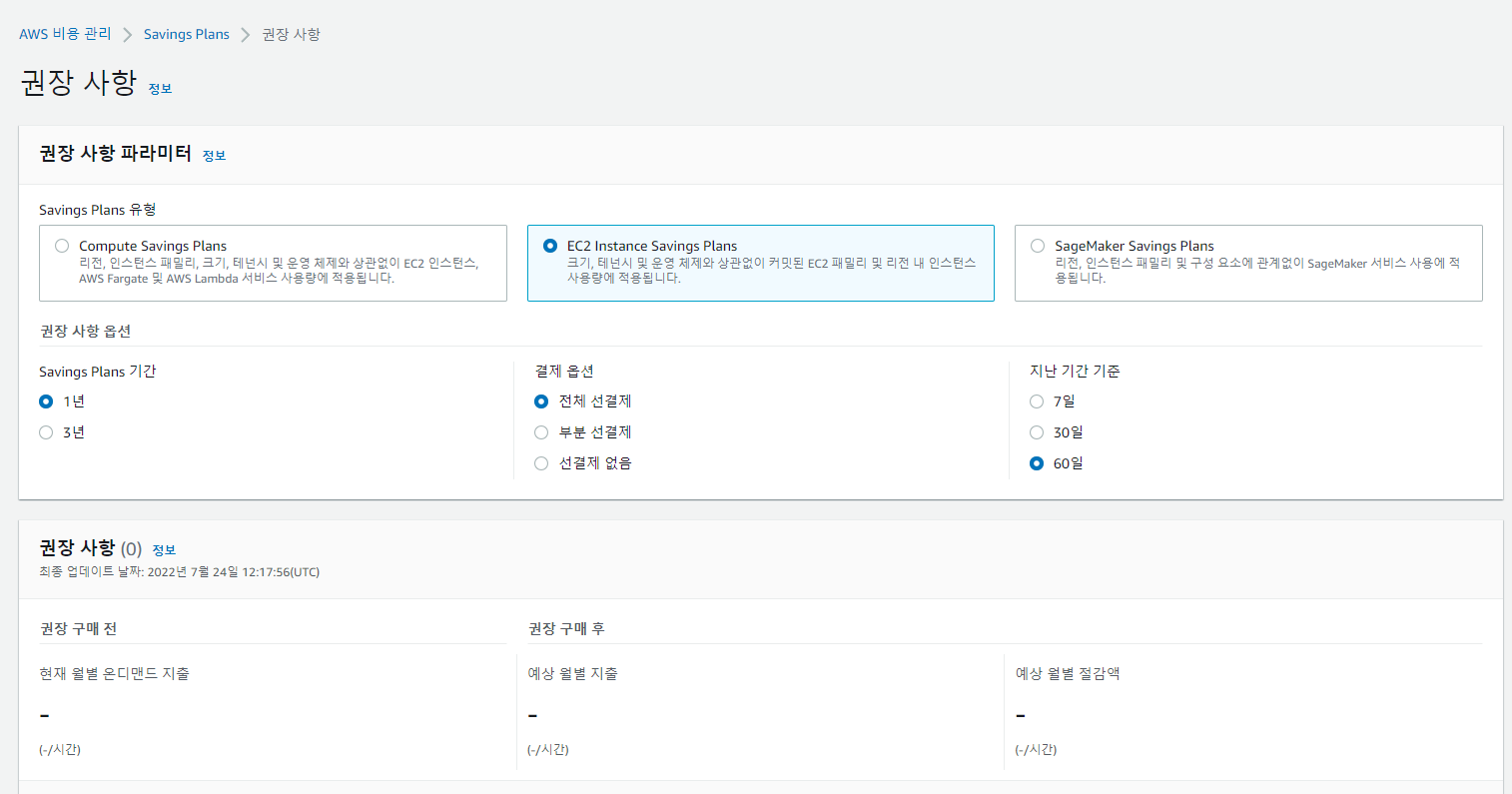Select EC2 Instance Savings Plans radio button
Screen dimensions: 1512x794
pos(550,246)
